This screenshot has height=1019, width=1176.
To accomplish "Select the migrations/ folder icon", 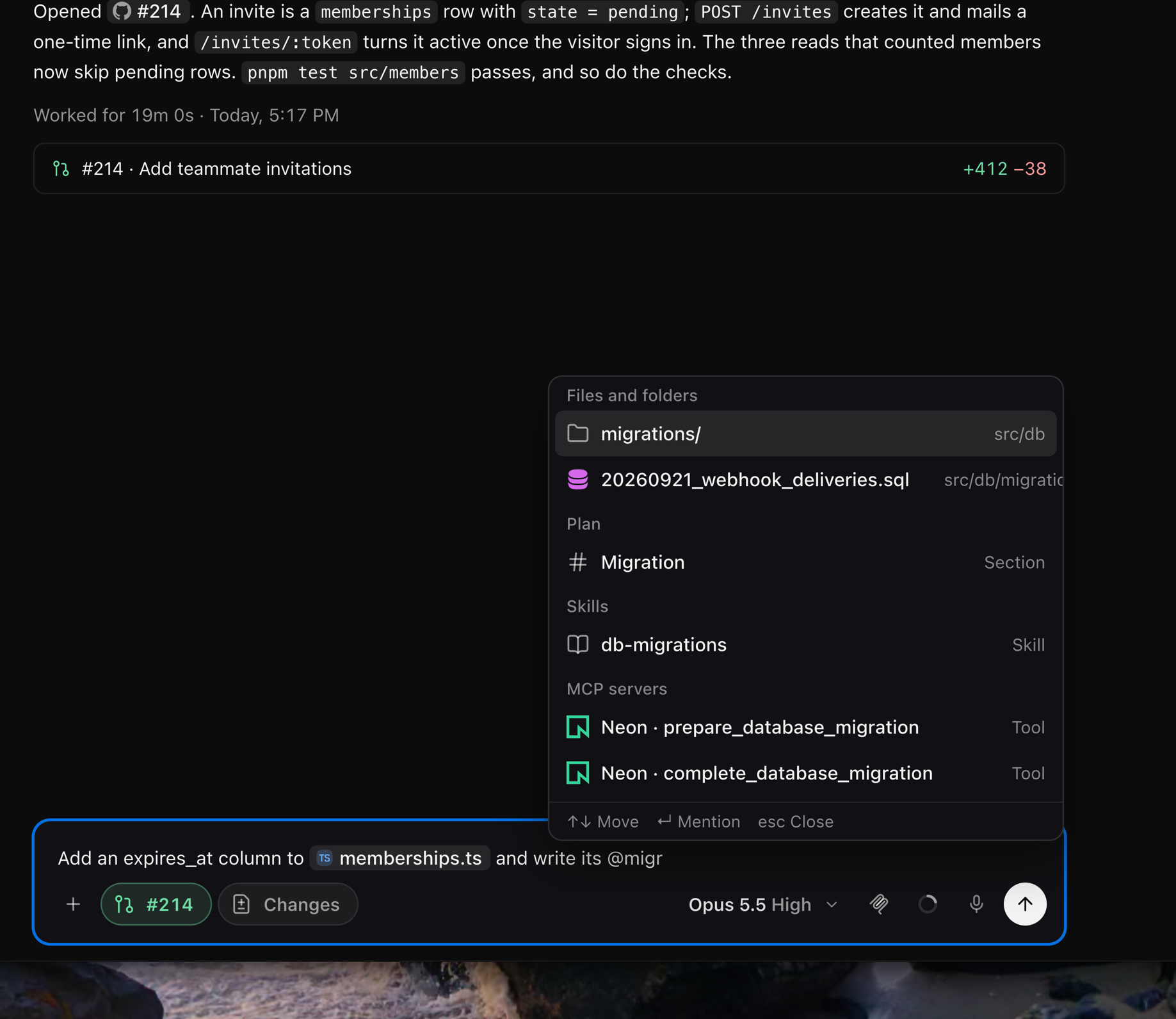I will pos(577,434).
